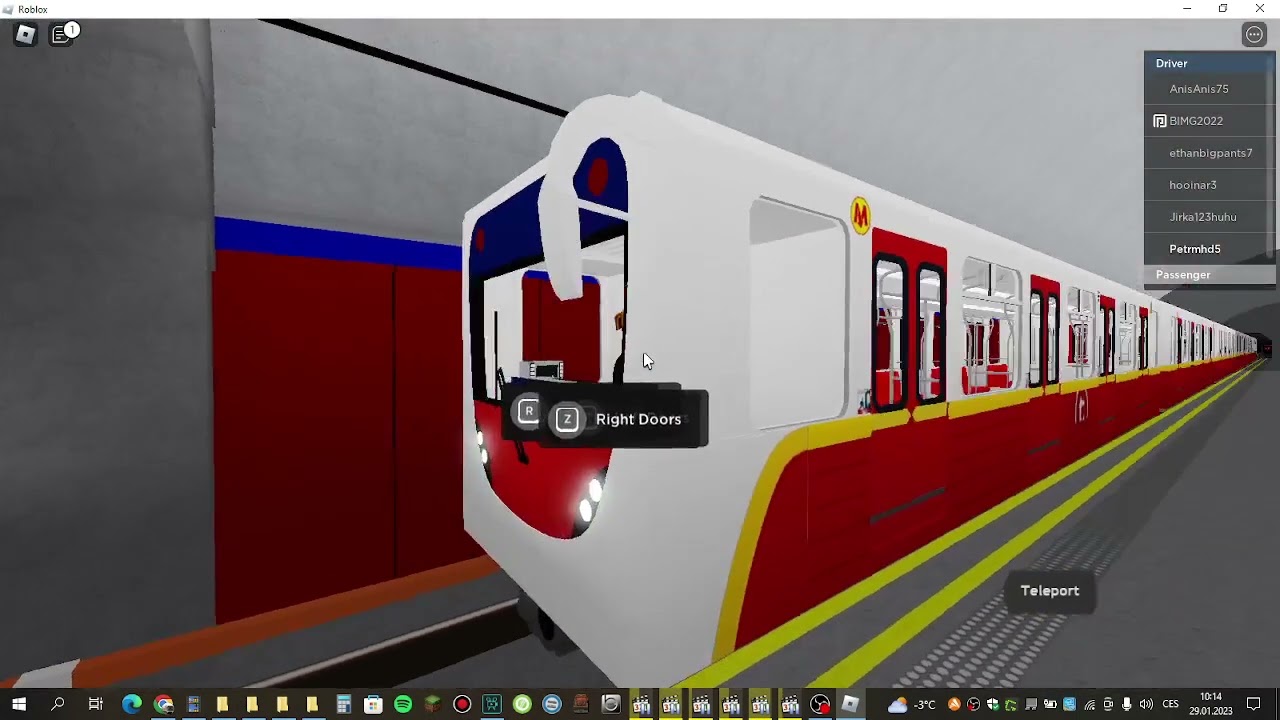Open the chat icon with notification badge
The image size is (1280, 720).
(63, 34)
